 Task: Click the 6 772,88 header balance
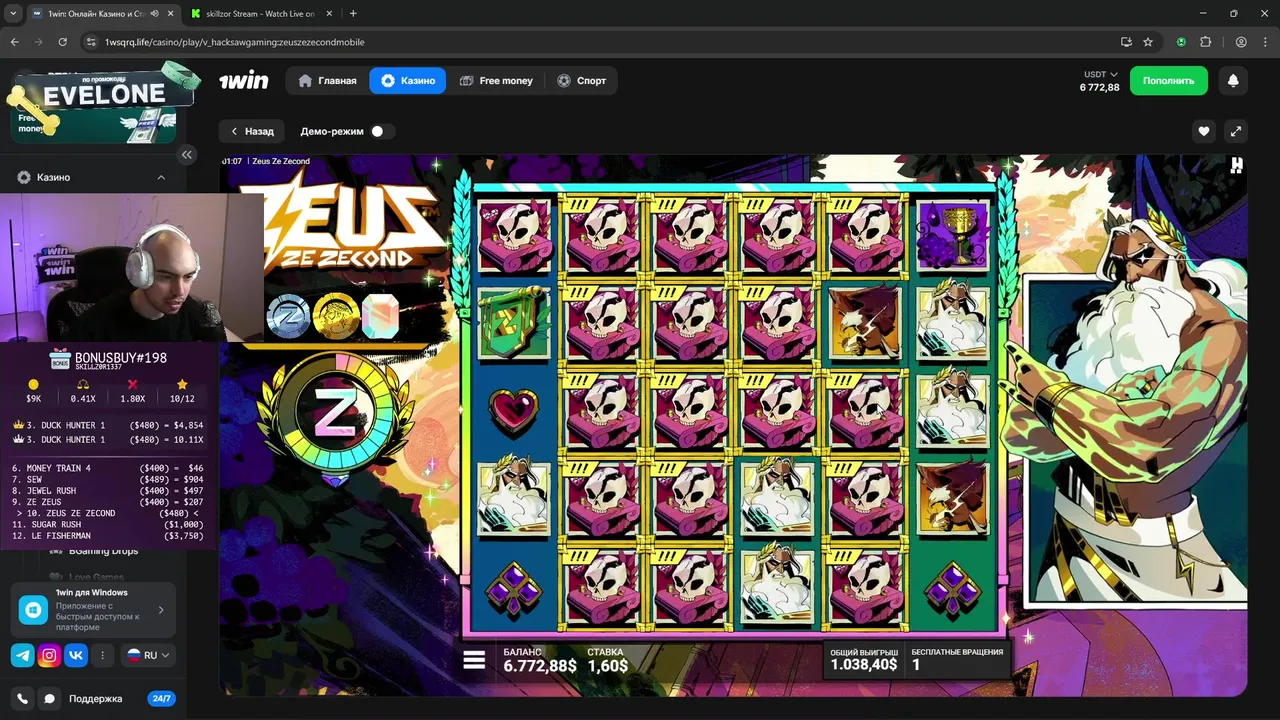[1100, 88]
